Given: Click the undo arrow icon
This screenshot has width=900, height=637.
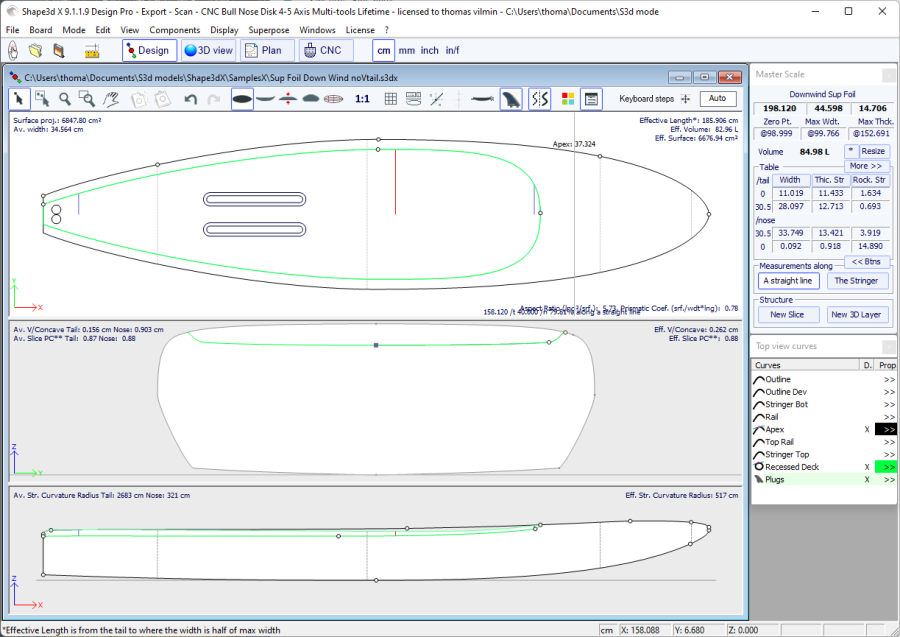Looking at the screenshot, I should pos(190,99).
